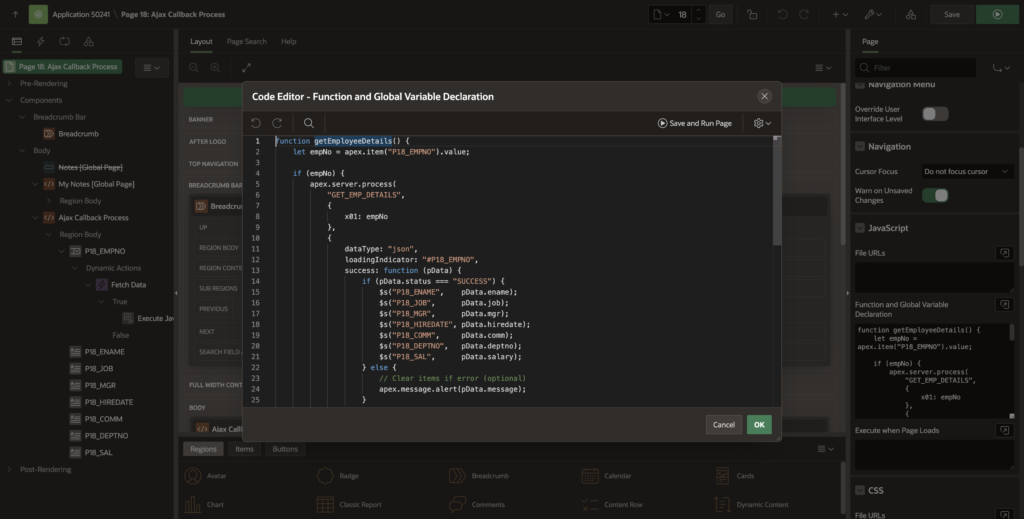The image size is (1024, 519).
Task: Toggle the Override User Interface Level switch
Action: [x=934, y=114]
